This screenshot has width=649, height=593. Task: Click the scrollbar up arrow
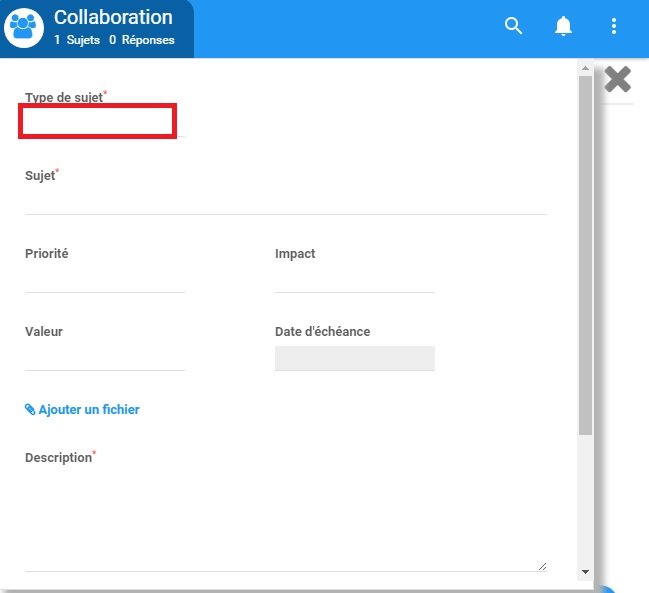point(585,69)
